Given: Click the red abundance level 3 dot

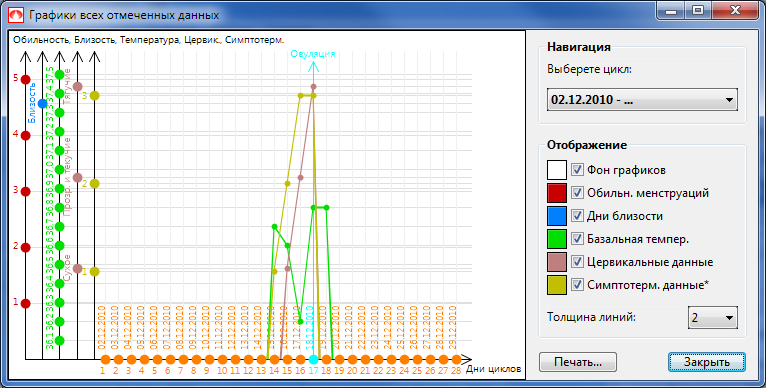Looking at the screenshot, I should coord(26,191).
